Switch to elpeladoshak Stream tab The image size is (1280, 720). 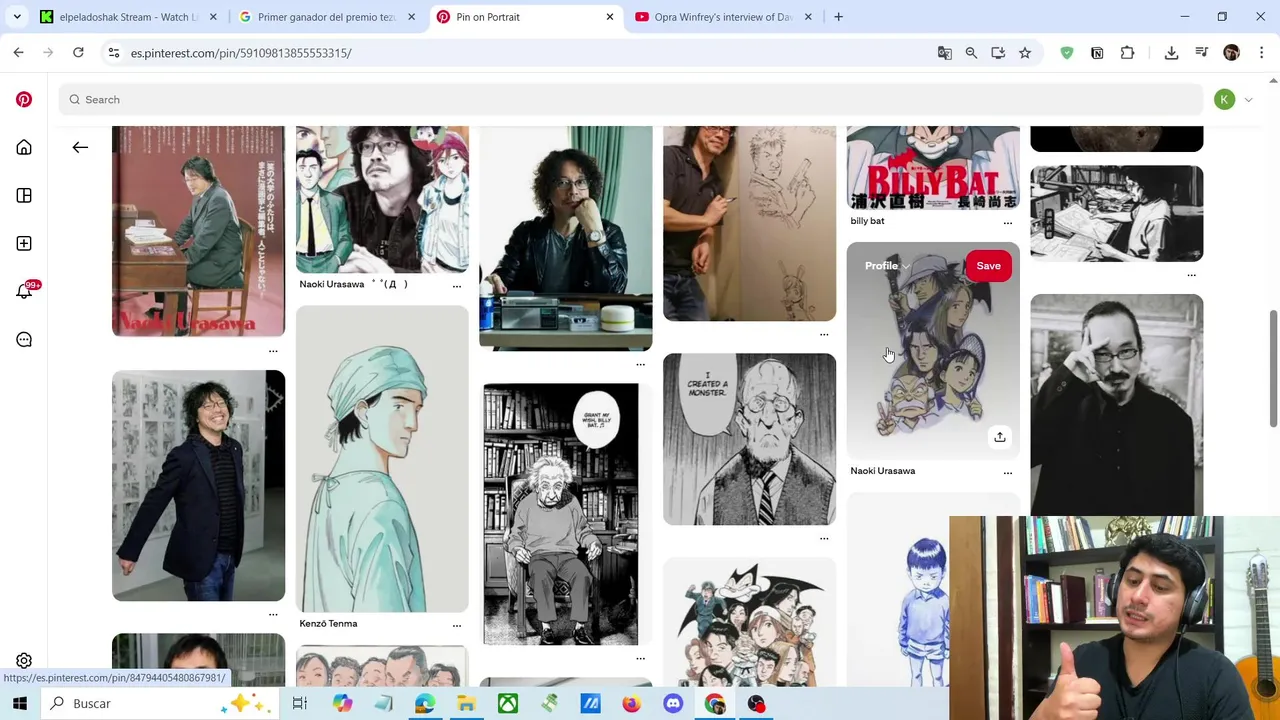tap(126, 17)
